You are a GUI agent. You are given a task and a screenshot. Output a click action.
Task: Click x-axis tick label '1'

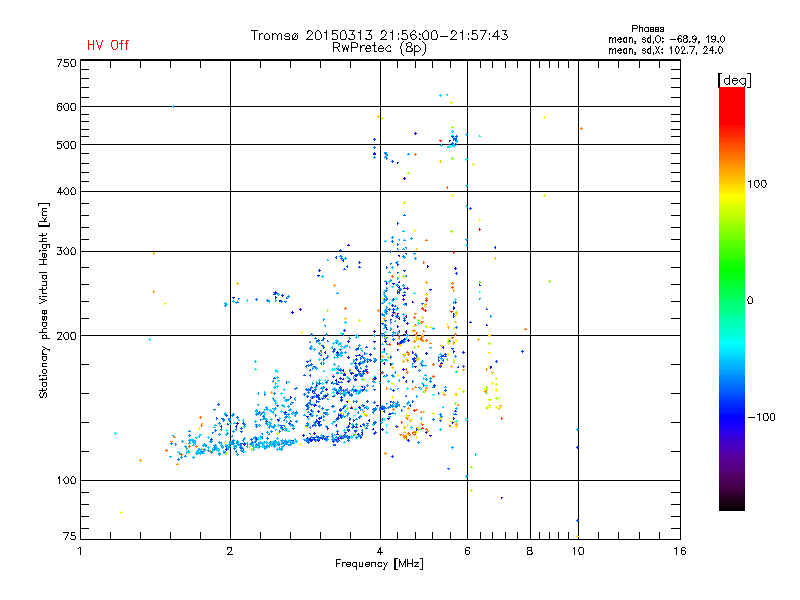[80, 551]
